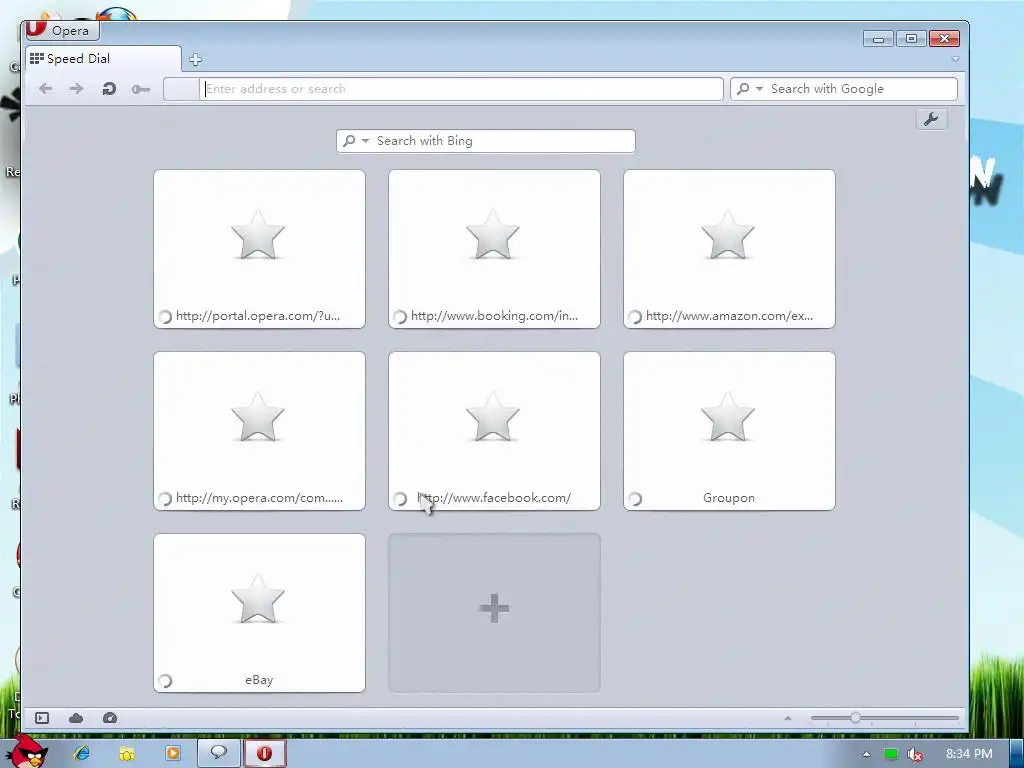Adjust the zoom slider handle
This screenshot has width=1024, height=768.
[856, 718]
